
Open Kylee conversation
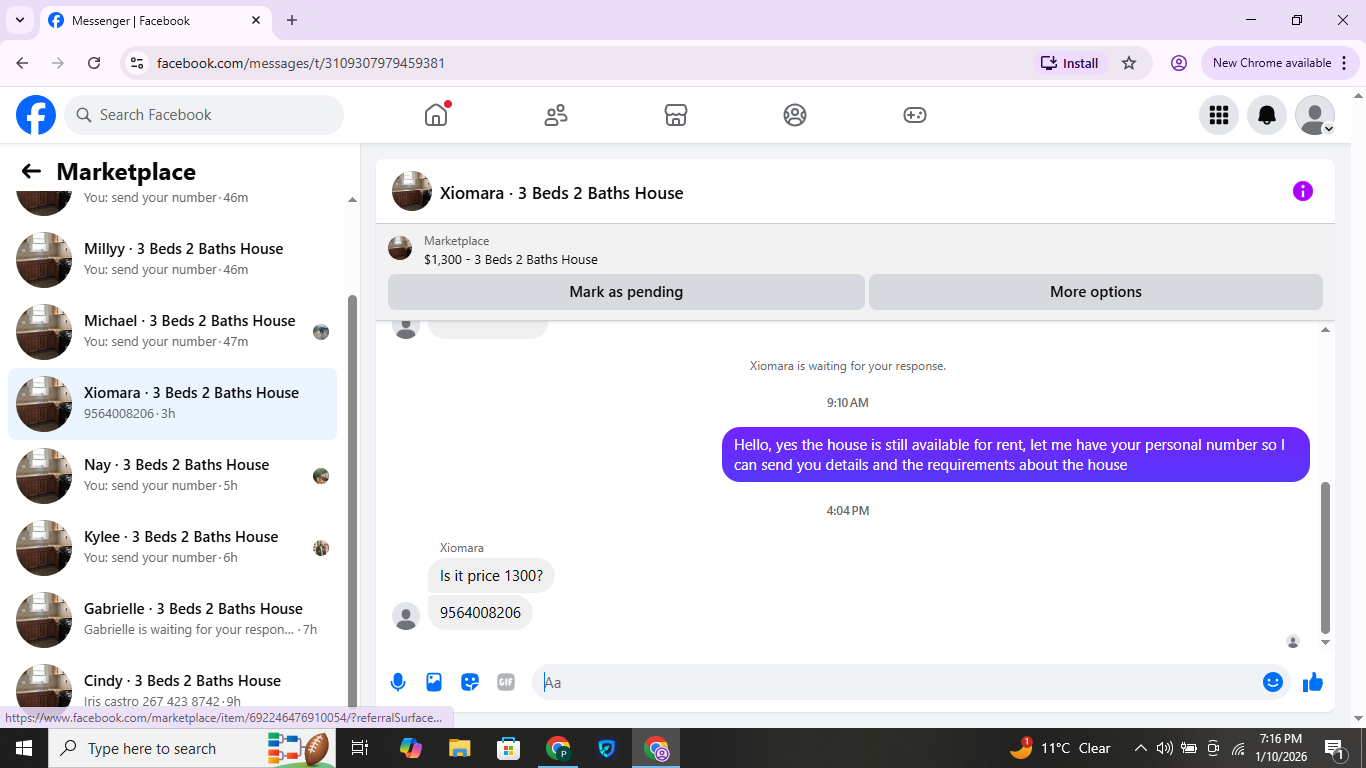[x=172, y=547]
